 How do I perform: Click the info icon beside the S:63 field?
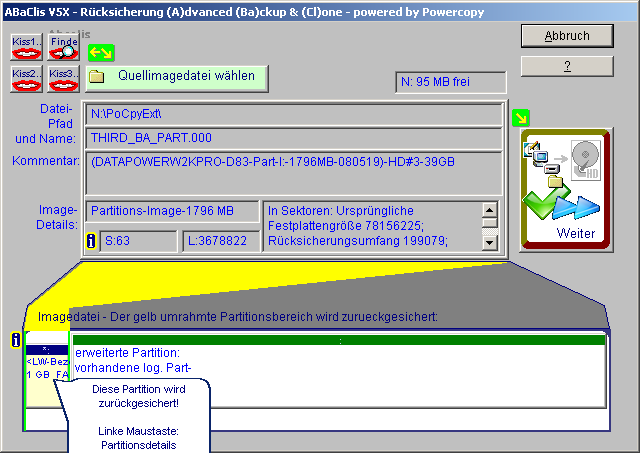click(91, 241)
